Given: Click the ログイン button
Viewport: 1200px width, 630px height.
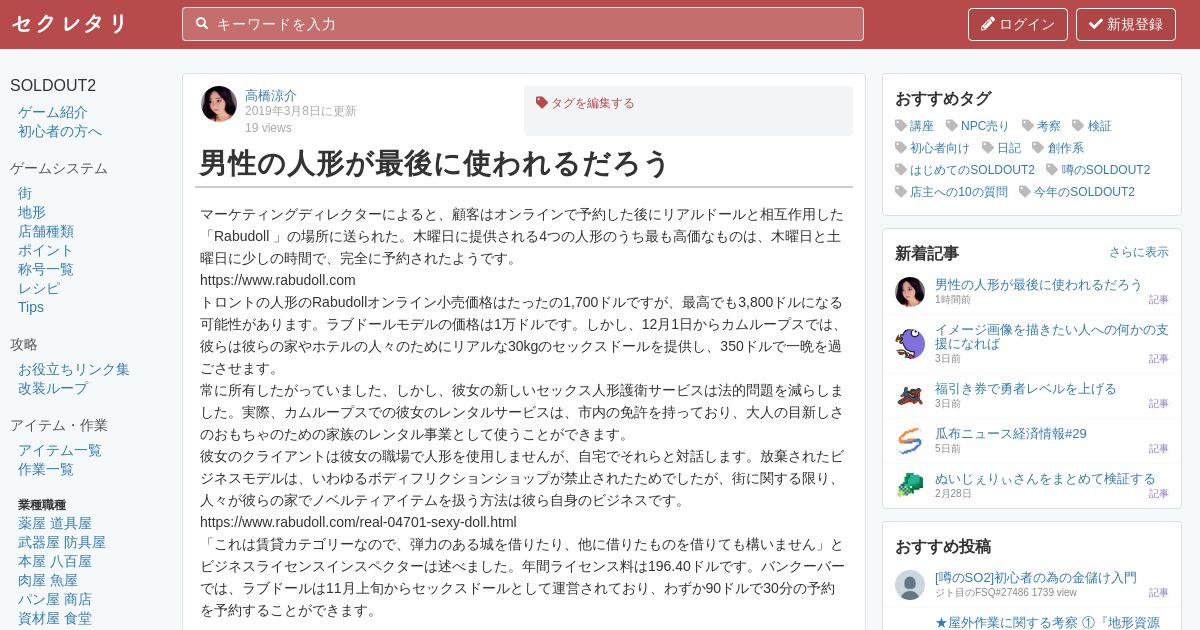Looking at the screenshot, I should click(x=1018, y=24).
